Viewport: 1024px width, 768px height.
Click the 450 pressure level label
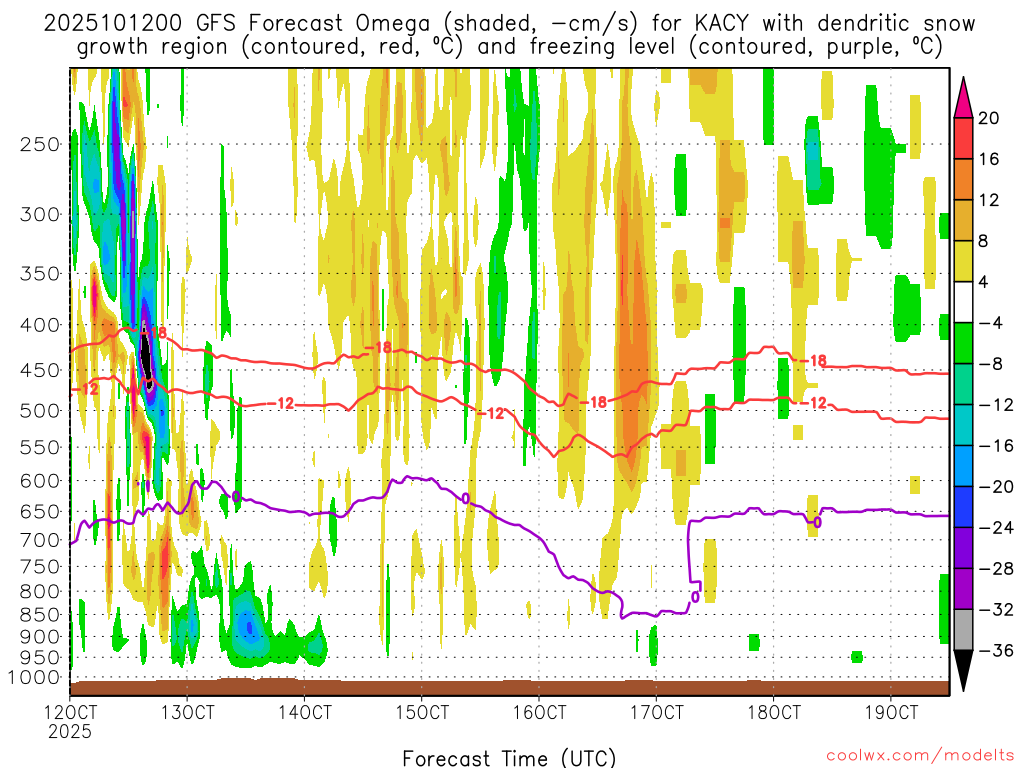(x=40, y=370)
